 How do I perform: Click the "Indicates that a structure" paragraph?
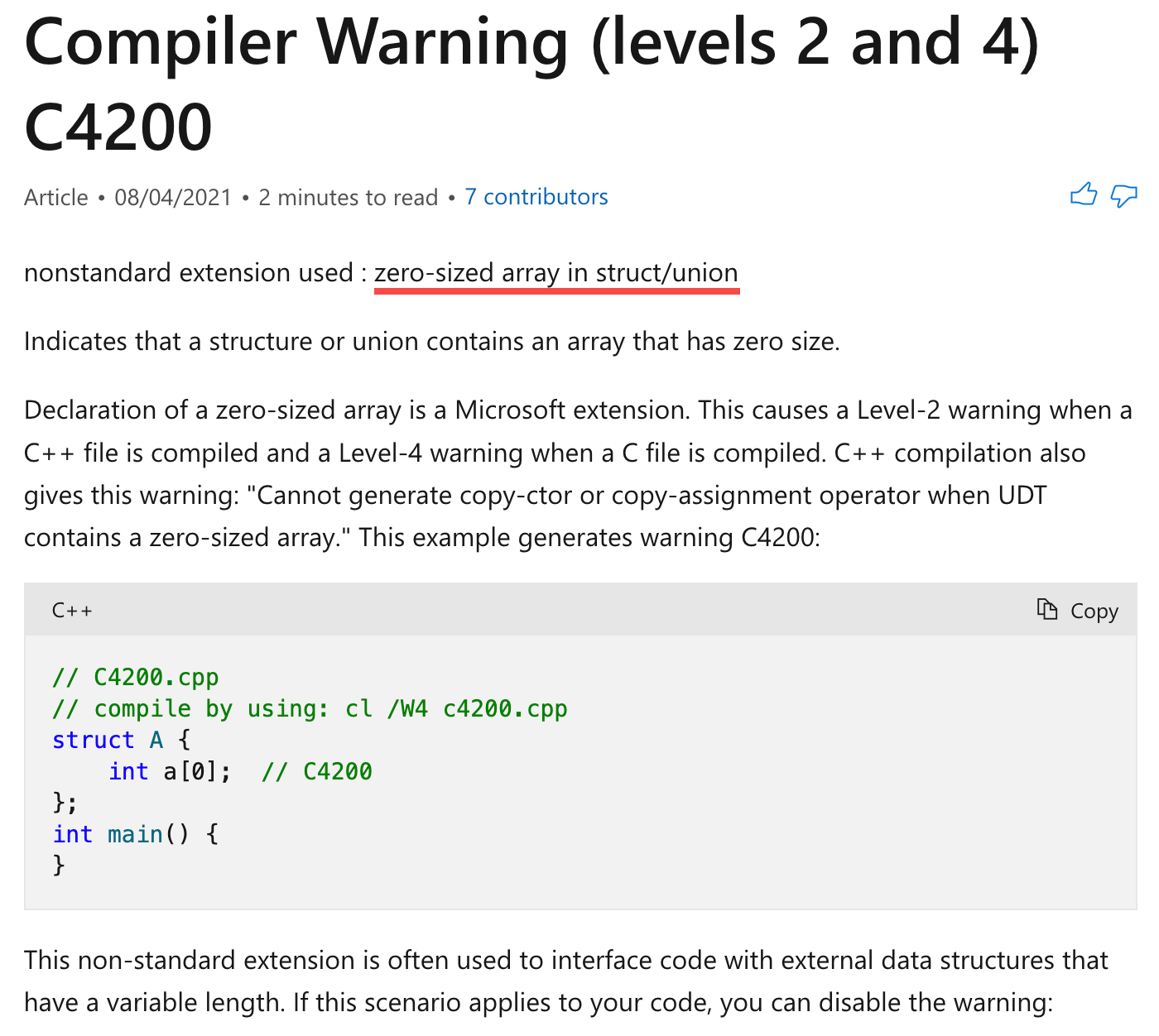(x=431, y=341)
